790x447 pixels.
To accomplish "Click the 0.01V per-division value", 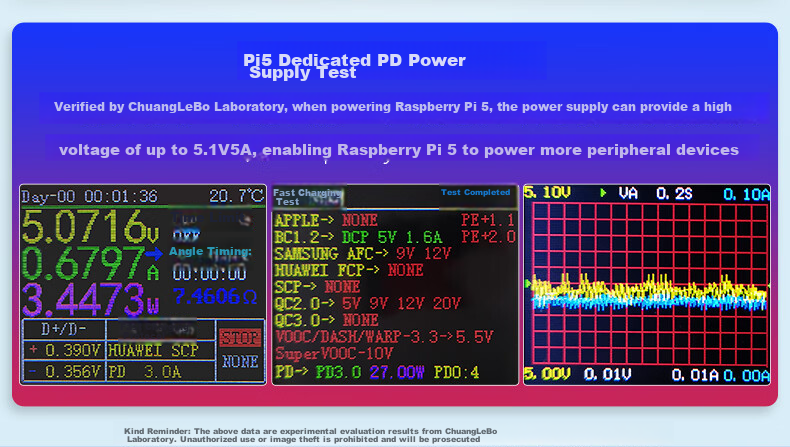I will (x=608, y=374).
